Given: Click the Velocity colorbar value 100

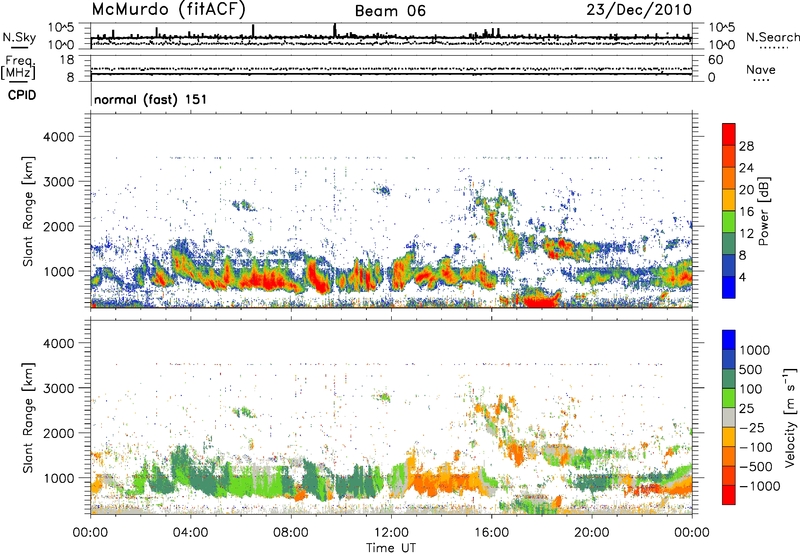Looking at the screenshot, I should pos(751,389).
